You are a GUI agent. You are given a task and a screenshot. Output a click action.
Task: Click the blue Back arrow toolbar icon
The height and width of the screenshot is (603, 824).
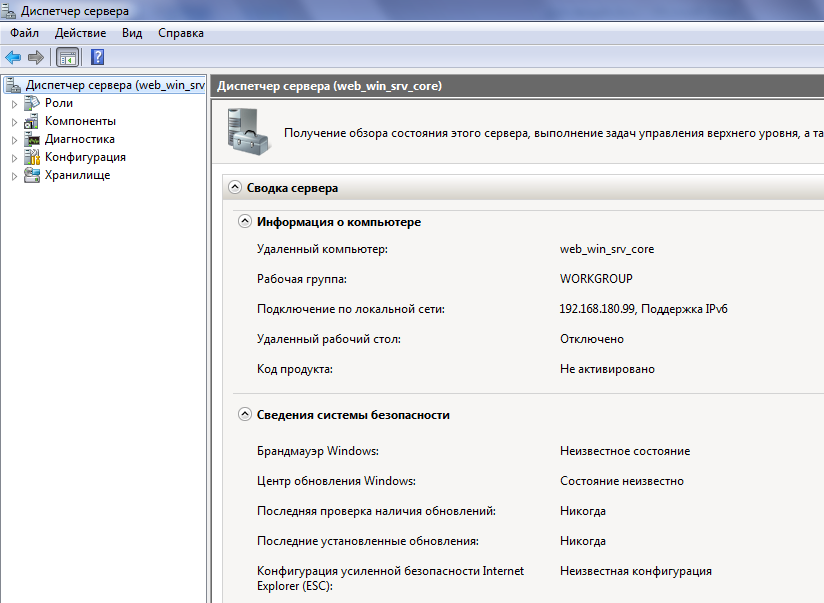[x=13, y=57]
